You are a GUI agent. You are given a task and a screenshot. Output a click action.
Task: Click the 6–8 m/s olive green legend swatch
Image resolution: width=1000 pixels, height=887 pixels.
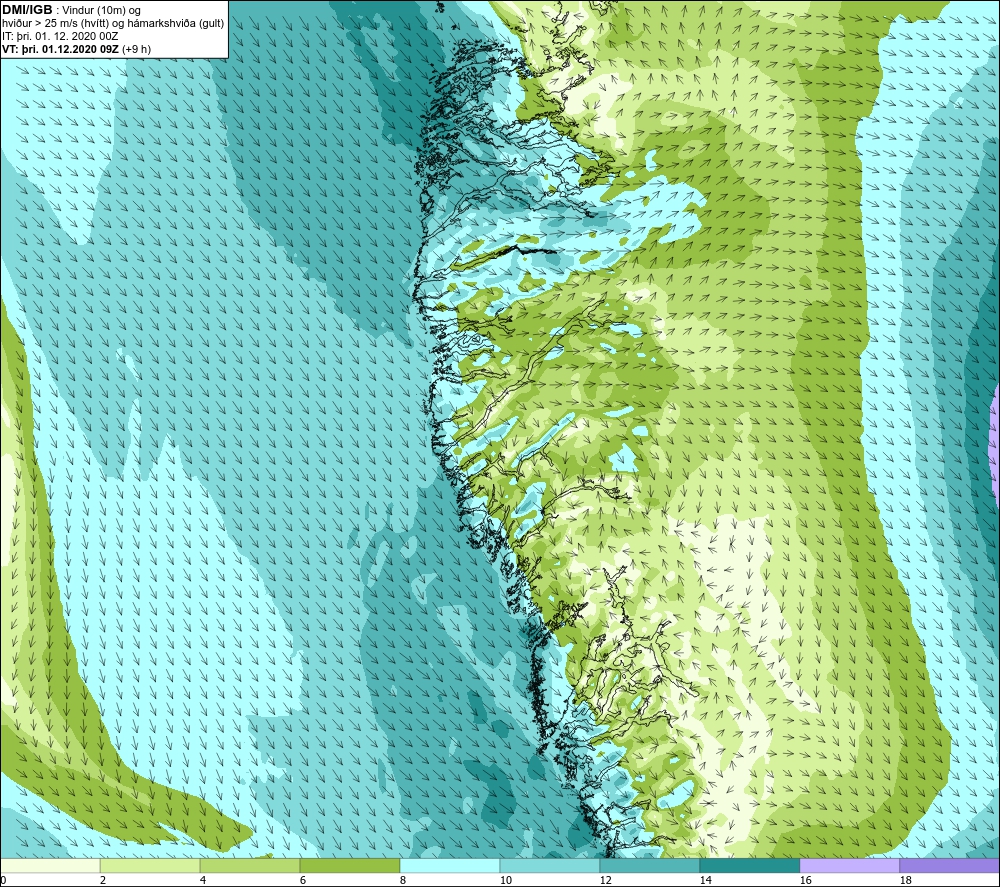click(x=350, y=866)
